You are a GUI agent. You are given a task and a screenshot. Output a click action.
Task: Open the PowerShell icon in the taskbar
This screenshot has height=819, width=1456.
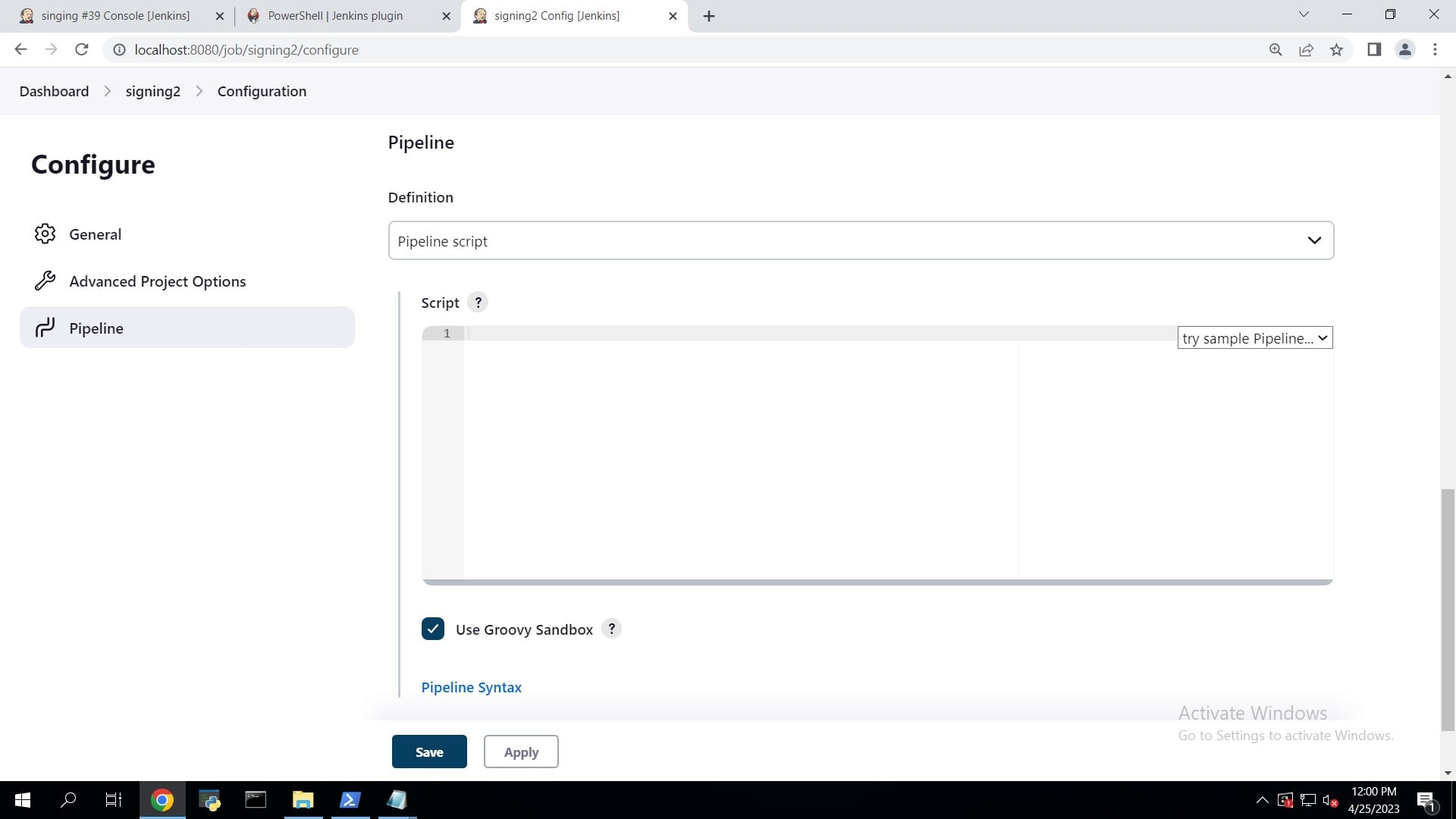click(350, 800)
